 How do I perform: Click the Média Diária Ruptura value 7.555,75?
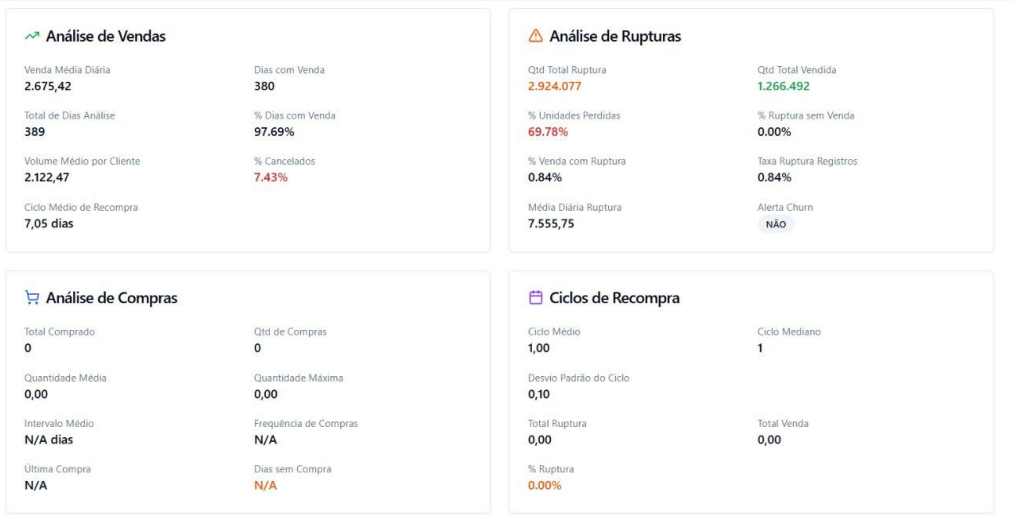coord(551,224)
